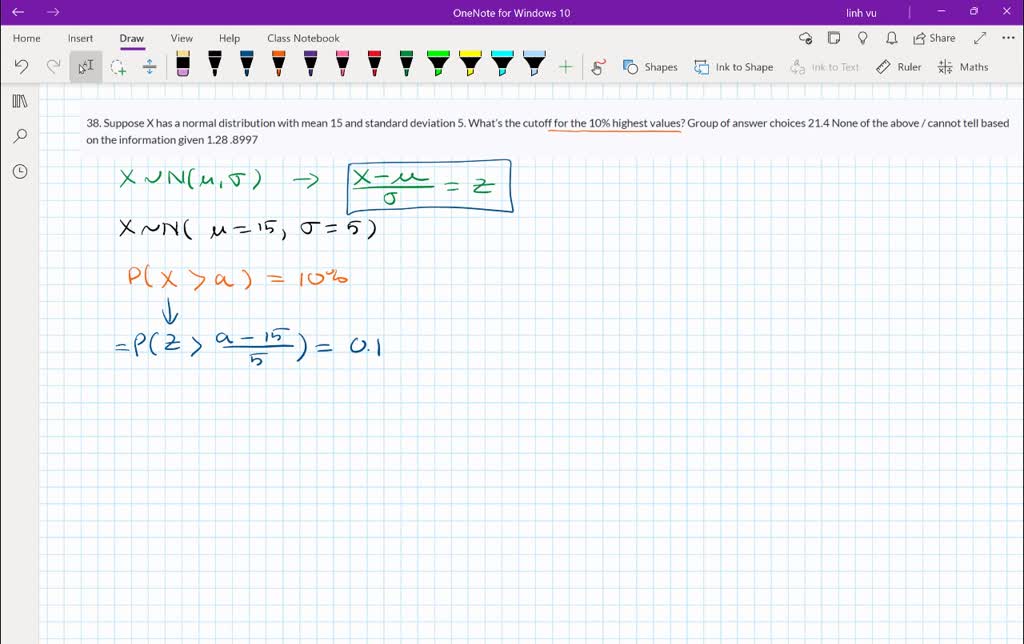
Task: Click the notification bell
Action: point(891,37)
